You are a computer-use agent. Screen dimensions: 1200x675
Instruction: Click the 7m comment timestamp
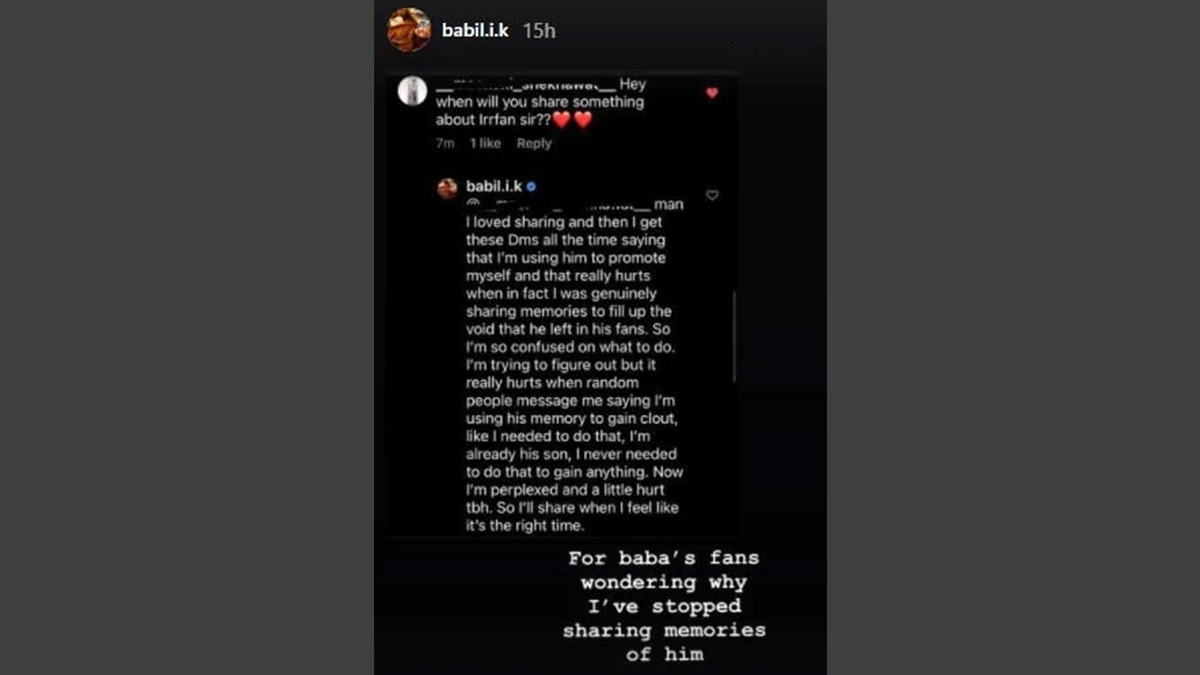446,143
